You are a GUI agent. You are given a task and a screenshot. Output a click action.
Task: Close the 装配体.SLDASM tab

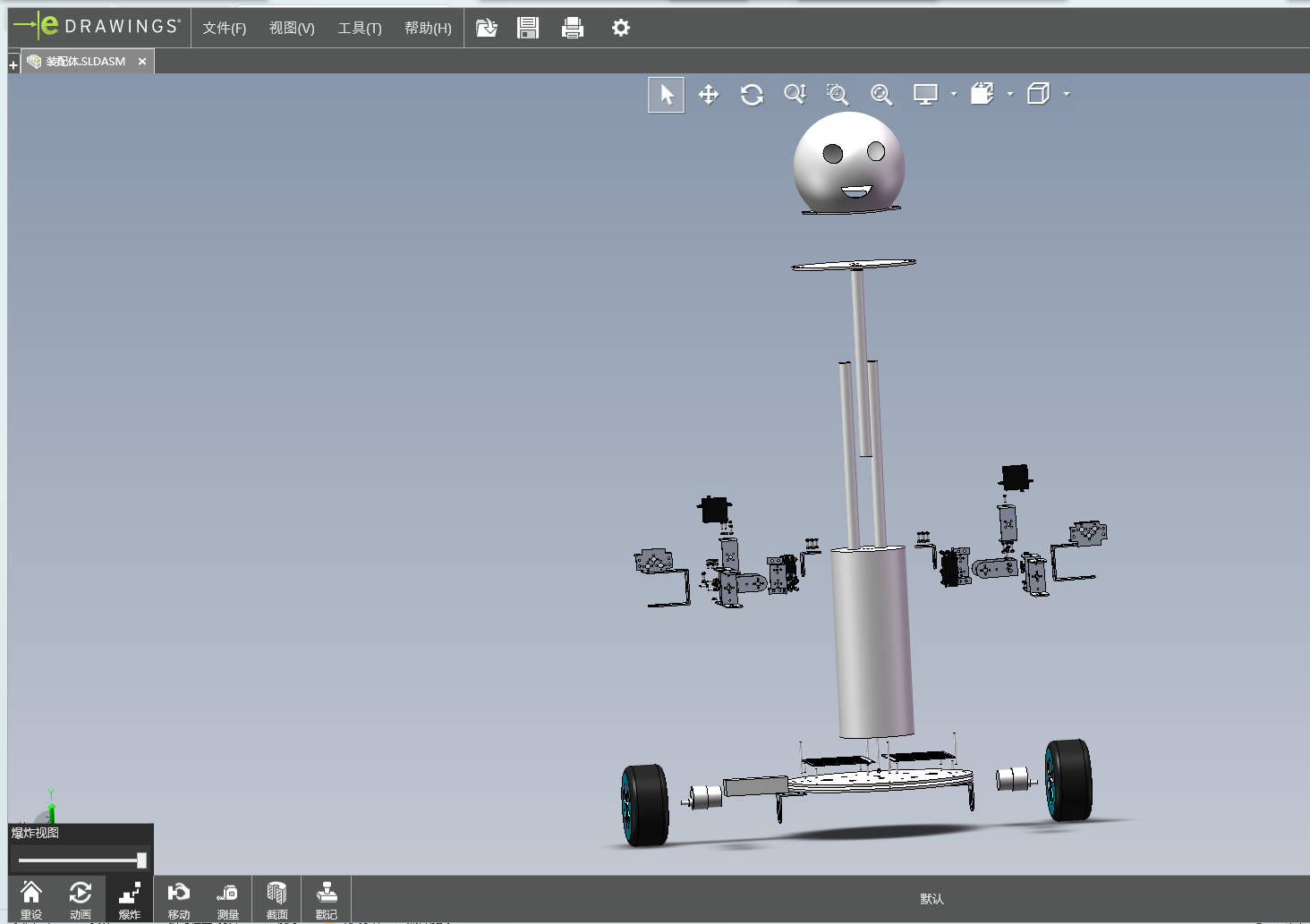pyautogui.click(x=142, y=62)
